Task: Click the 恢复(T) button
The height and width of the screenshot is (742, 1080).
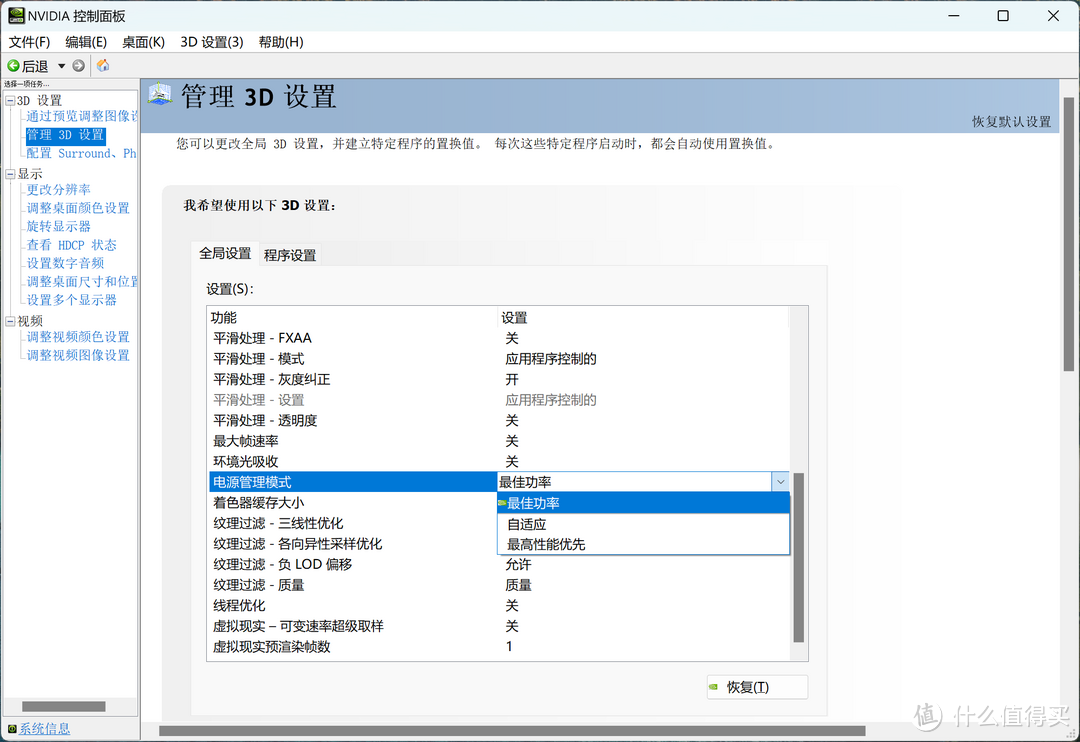Action: 757,687
